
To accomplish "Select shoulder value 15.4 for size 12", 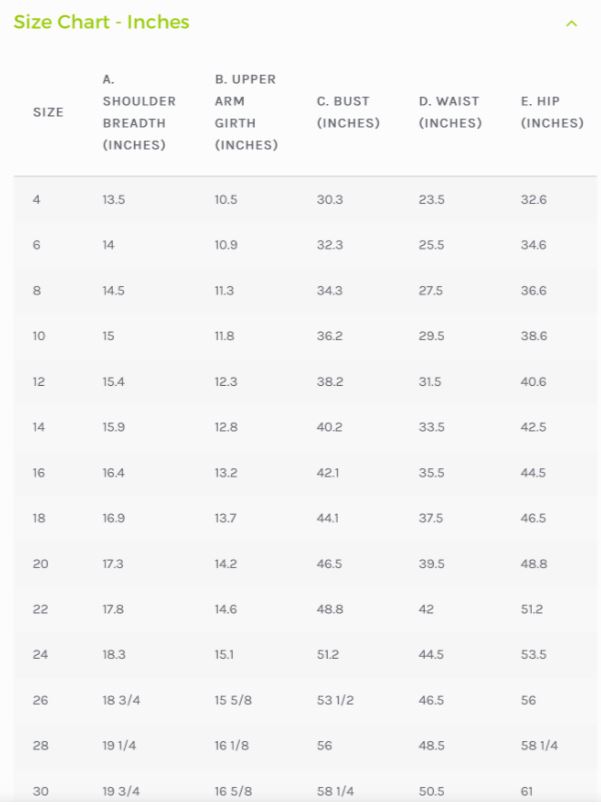I will 113,382.
